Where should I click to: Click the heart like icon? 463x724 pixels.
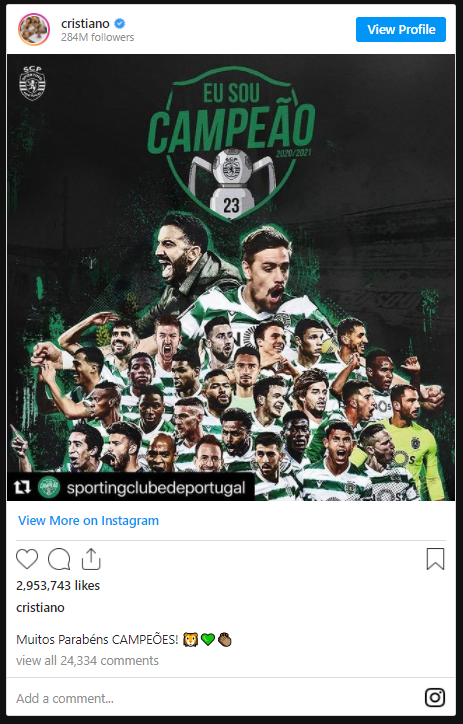27,559
